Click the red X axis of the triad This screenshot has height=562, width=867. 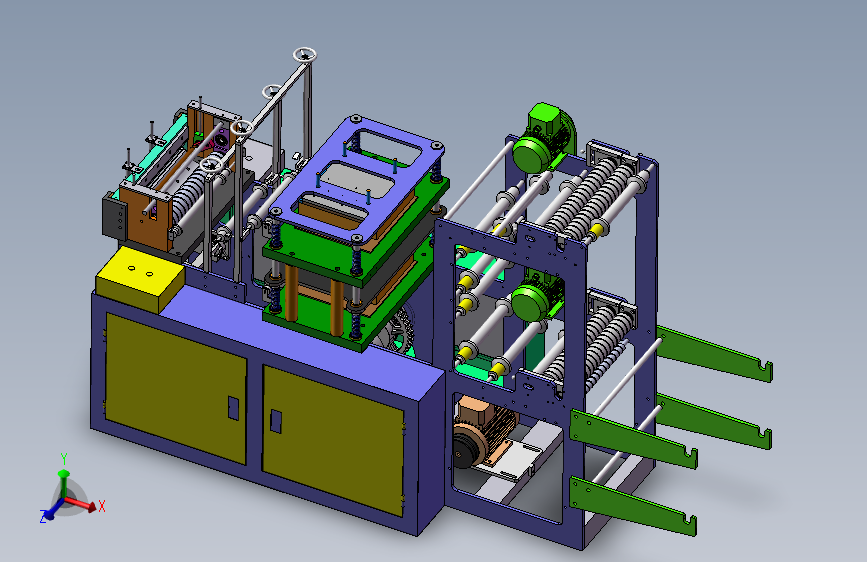(82, 504)
